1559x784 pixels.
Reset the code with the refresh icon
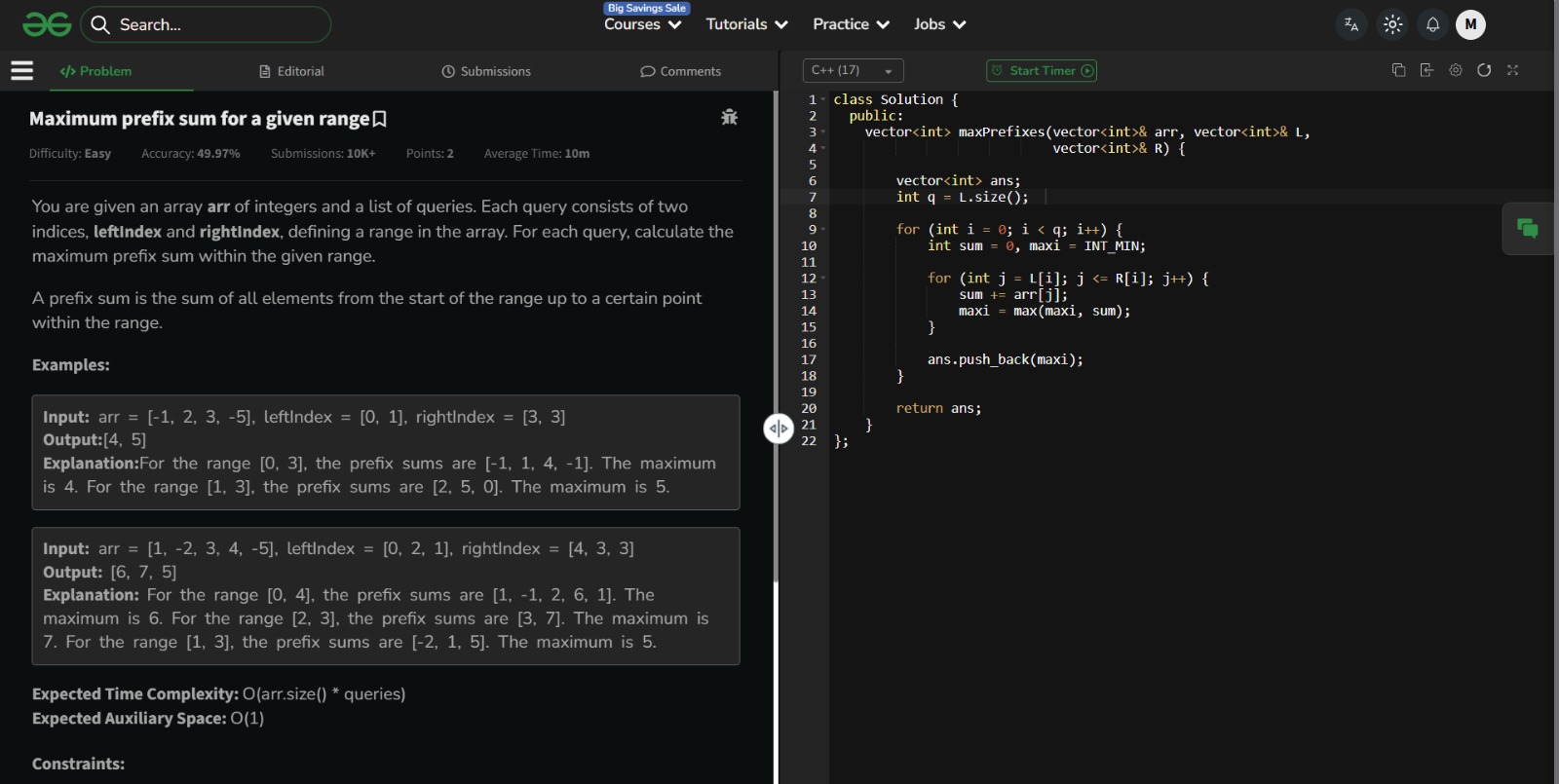tap(1484, 70)
